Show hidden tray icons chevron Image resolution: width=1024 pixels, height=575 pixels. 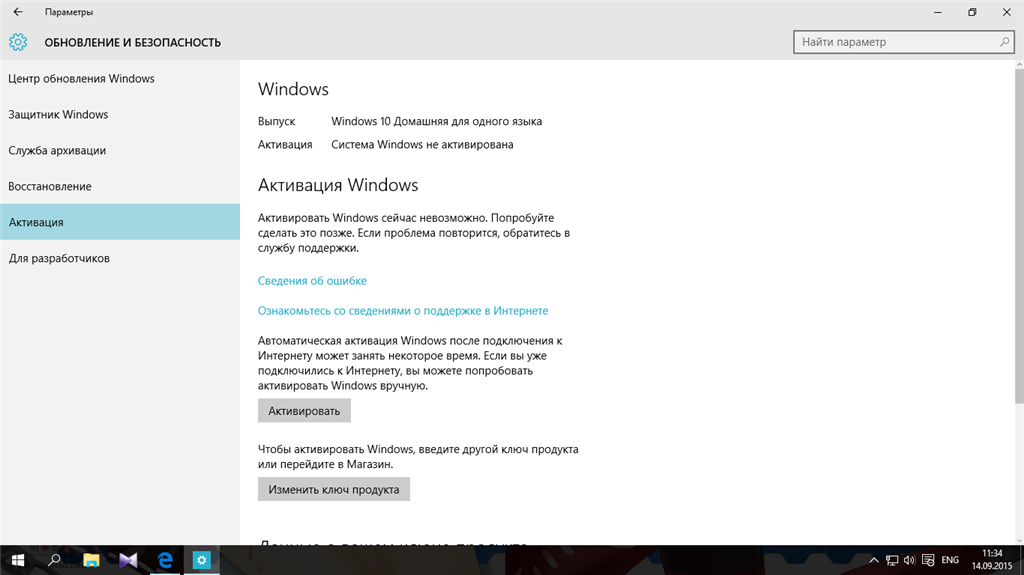pyautogui.click(x=874, y=561)
